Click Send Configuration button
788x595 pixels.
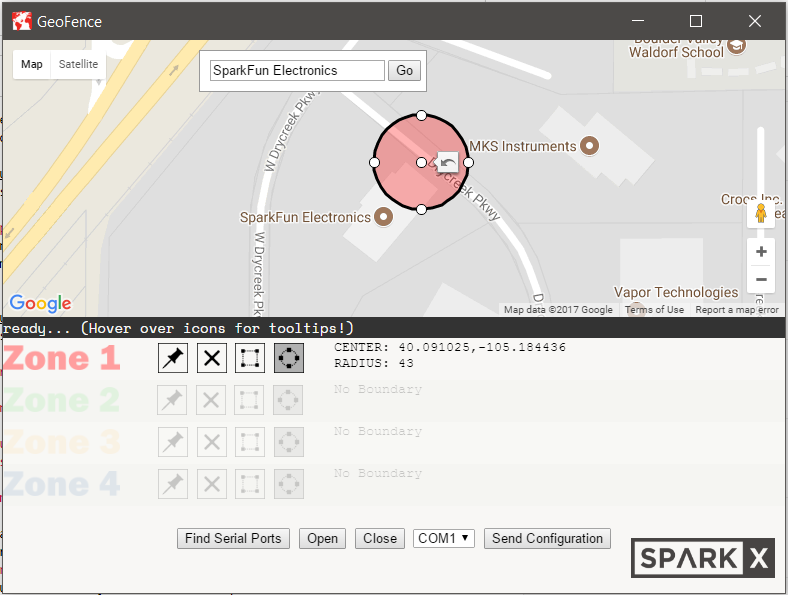coord(547,538)
